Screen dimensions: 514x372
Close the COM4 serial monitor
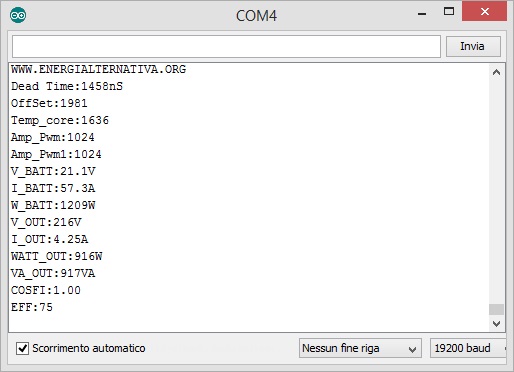[x=485, y=12]
